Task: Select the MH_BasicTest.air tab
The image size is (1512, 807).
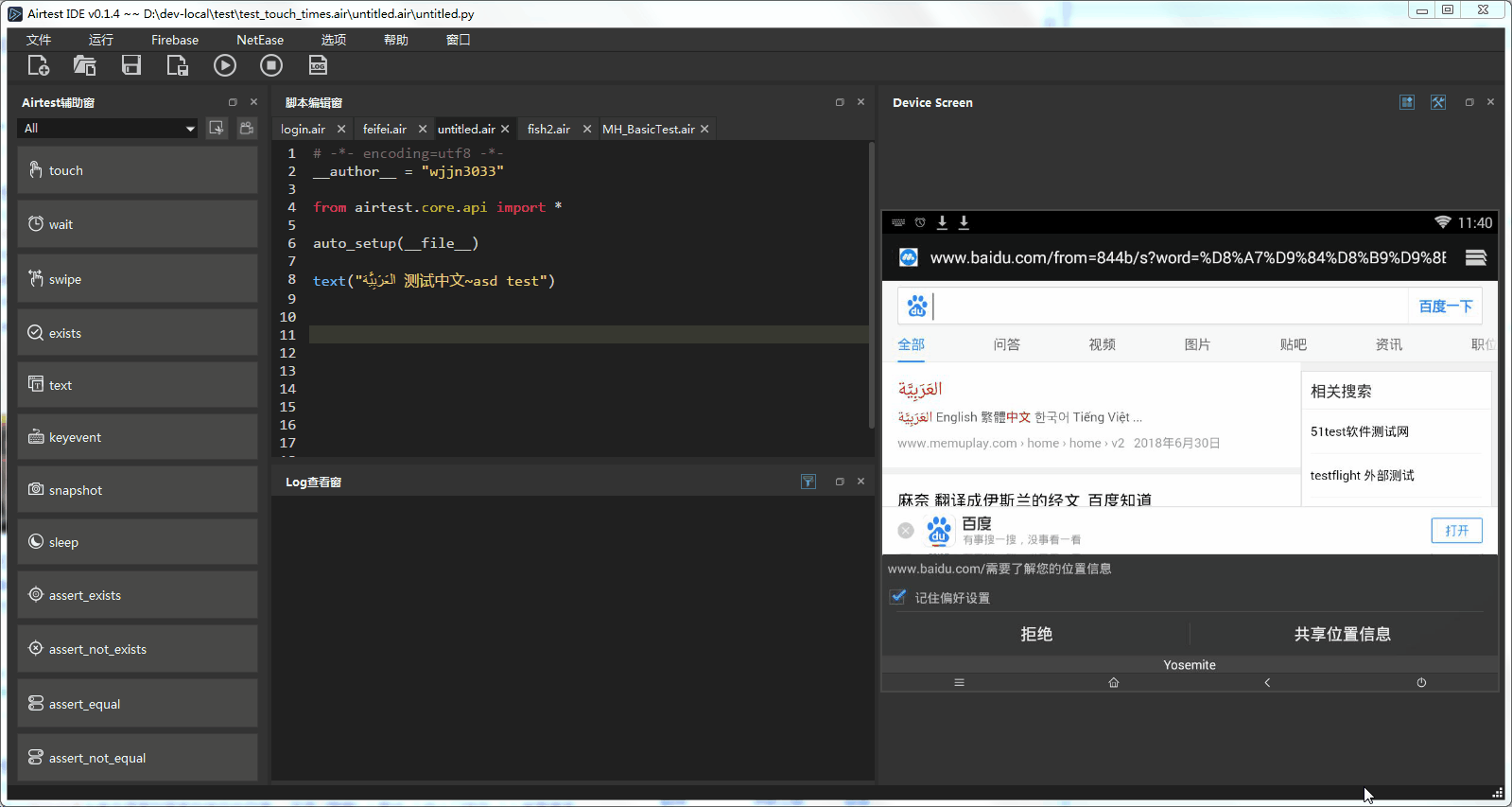Action: tap(649, 129)
